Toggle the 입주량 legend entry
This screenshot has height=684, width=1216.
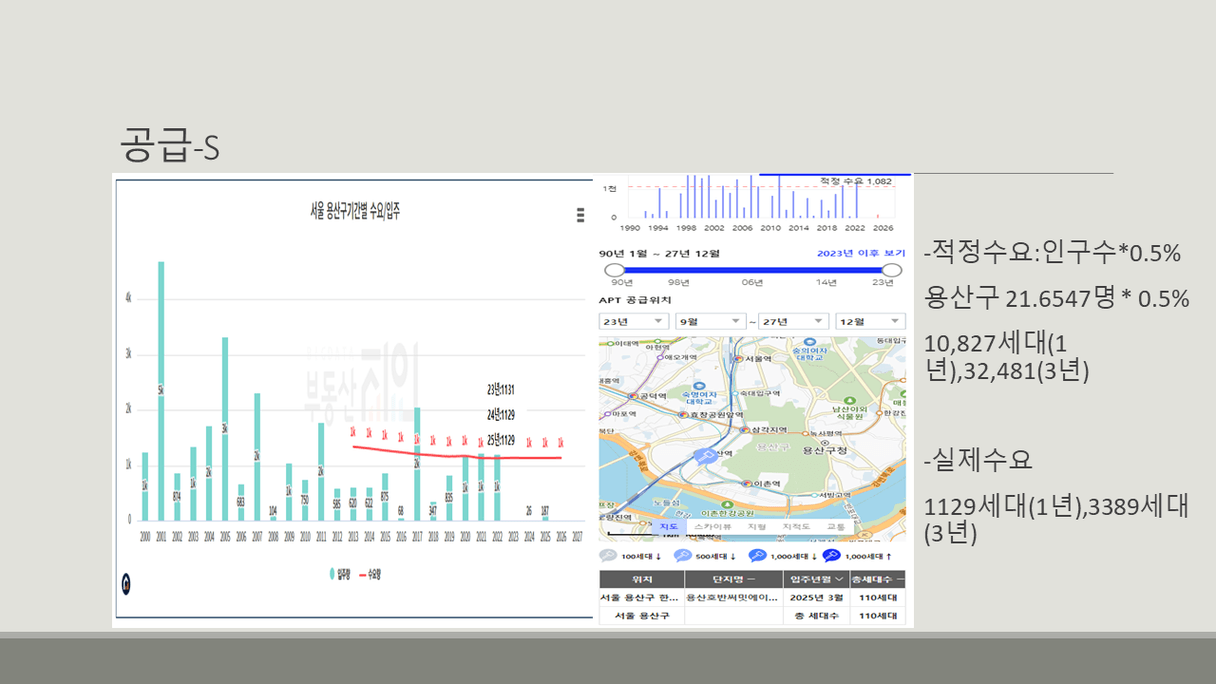tap(342, 574)
